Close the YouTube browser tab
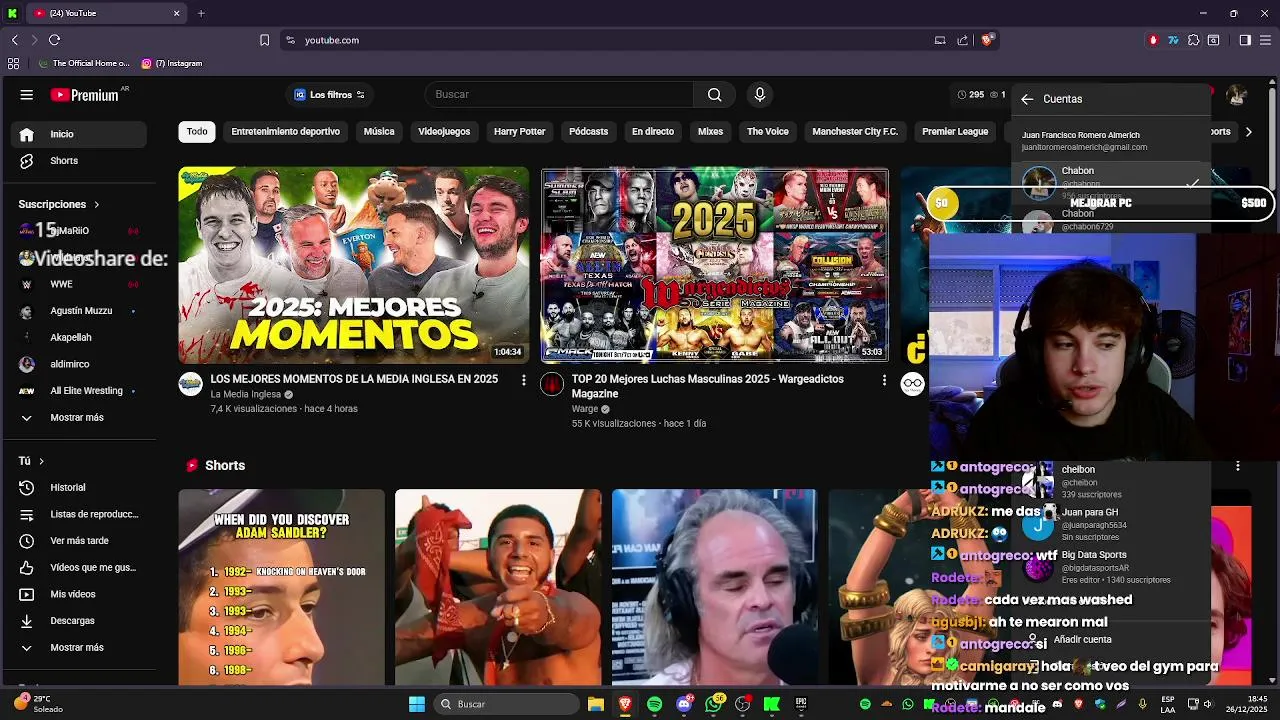 [x=177, y=13]
